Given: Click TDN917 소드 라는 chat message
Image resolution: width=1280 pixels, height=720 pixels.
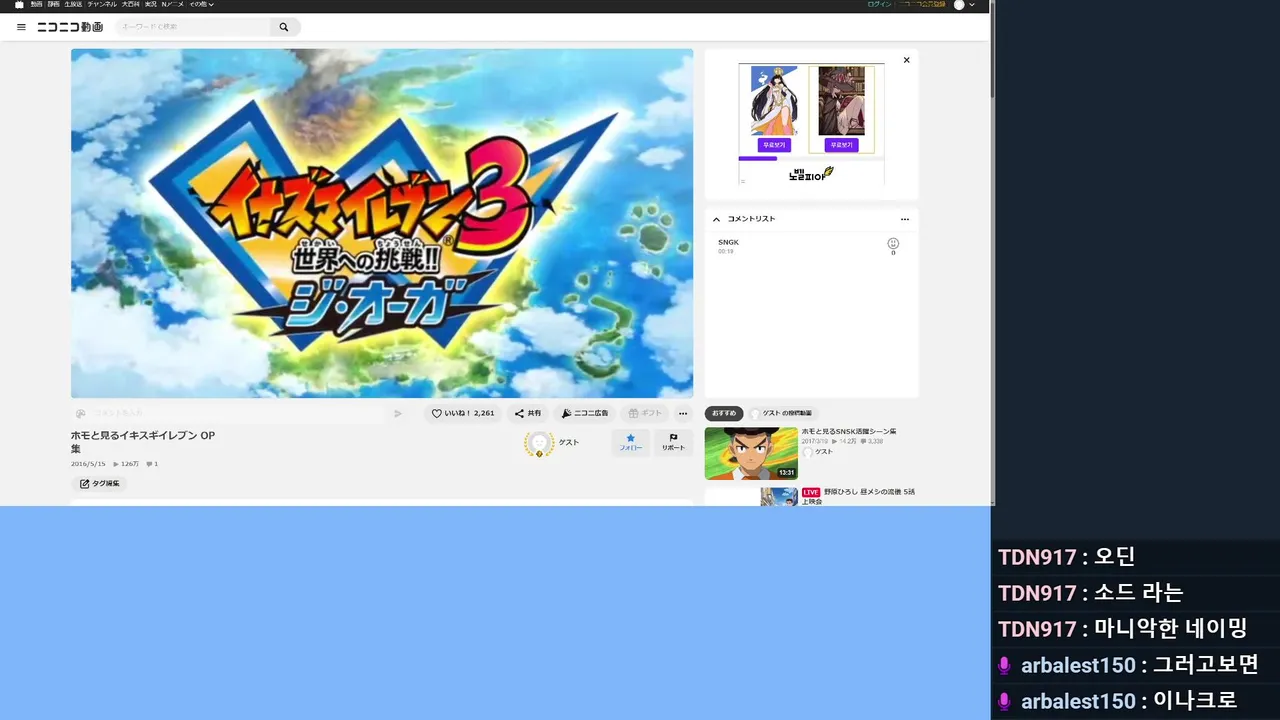Looking at the screenshot, I should pyautogui.click(x=1091, y=593).
